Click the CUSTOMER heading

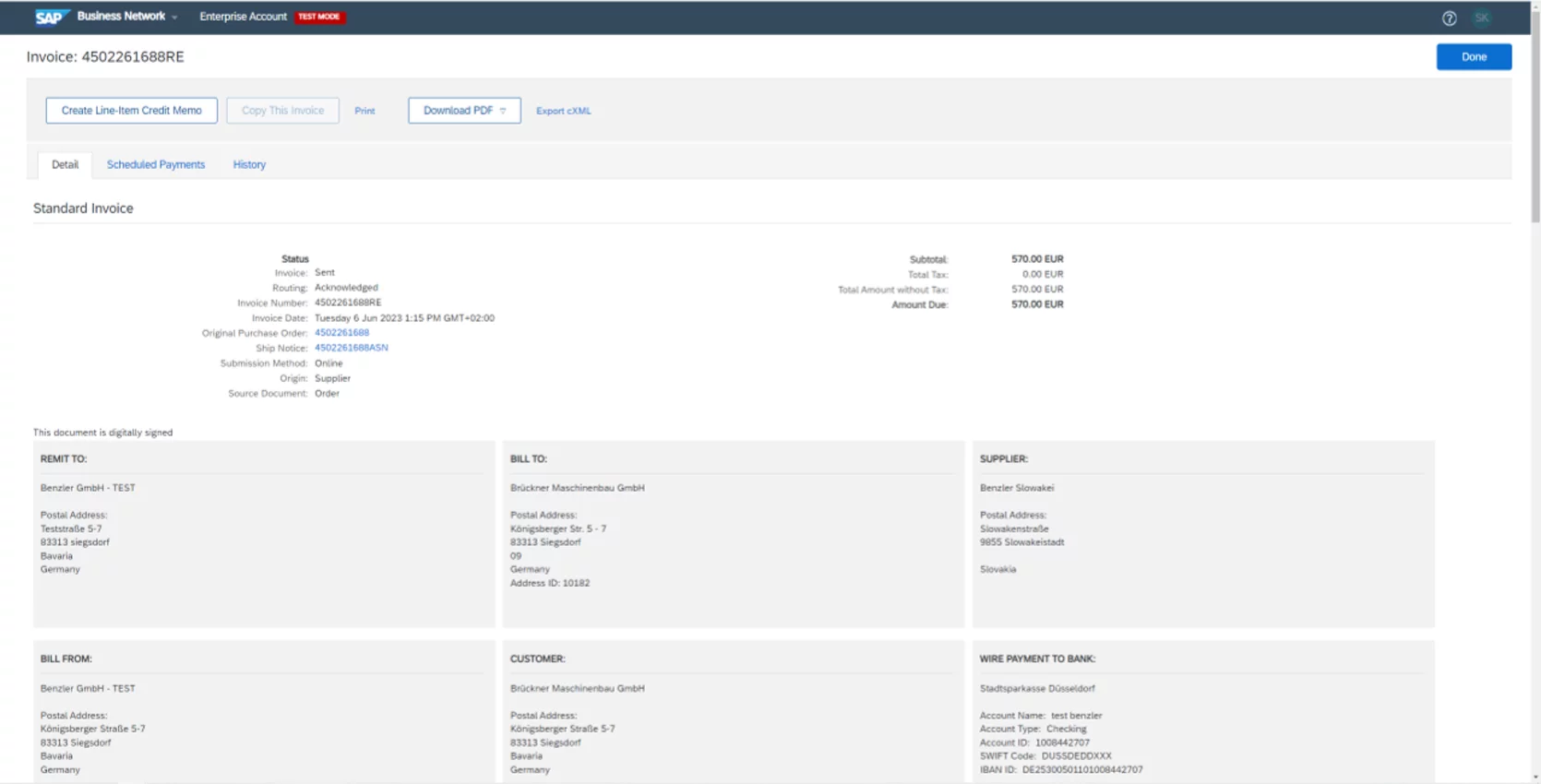(538, 659)
